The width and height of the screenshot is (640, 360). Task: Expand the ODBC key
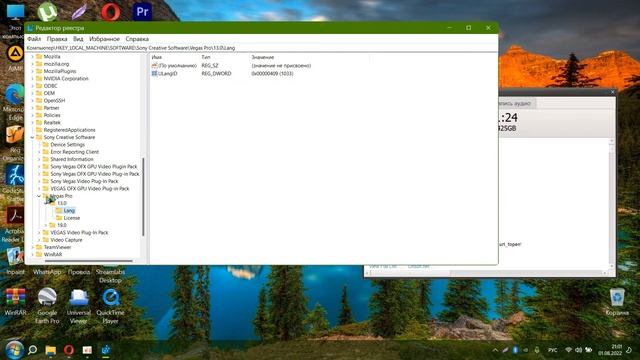[x=33, y=86]
